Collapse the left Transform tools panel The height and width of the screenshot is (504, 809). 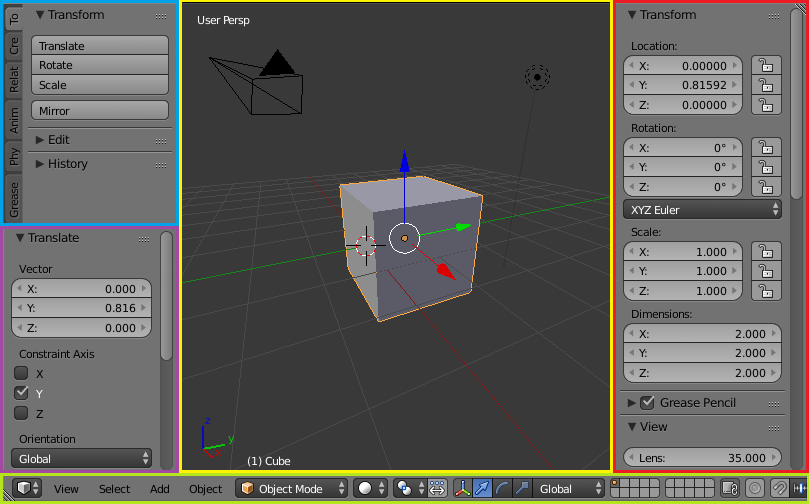pyautogui.click(x=40, y=15)
